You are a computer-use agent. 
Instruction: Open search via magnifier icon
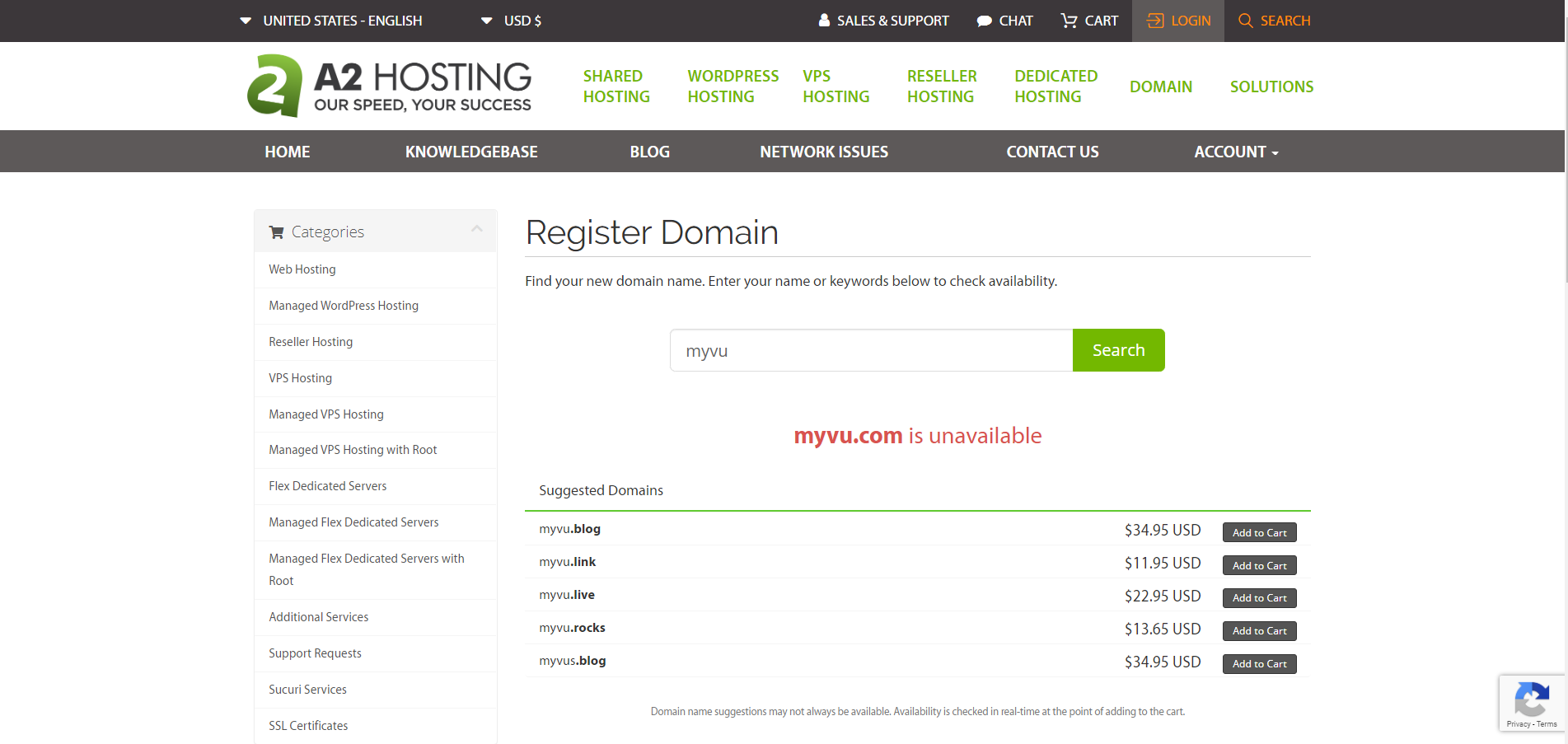click(1245, 21)
